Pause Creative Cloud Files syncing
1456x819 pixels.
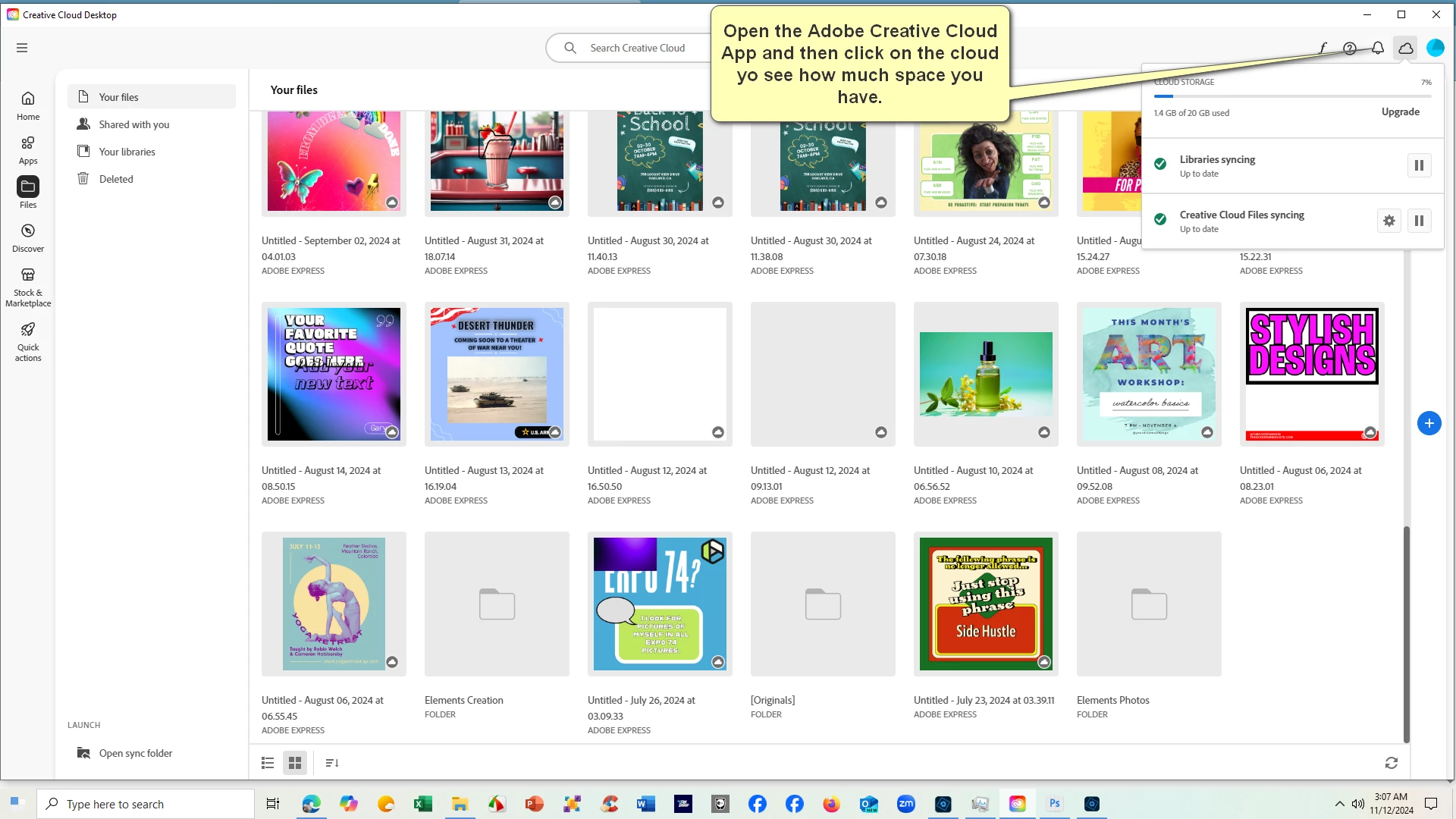pyautogui.click(x=1419, y=221)
